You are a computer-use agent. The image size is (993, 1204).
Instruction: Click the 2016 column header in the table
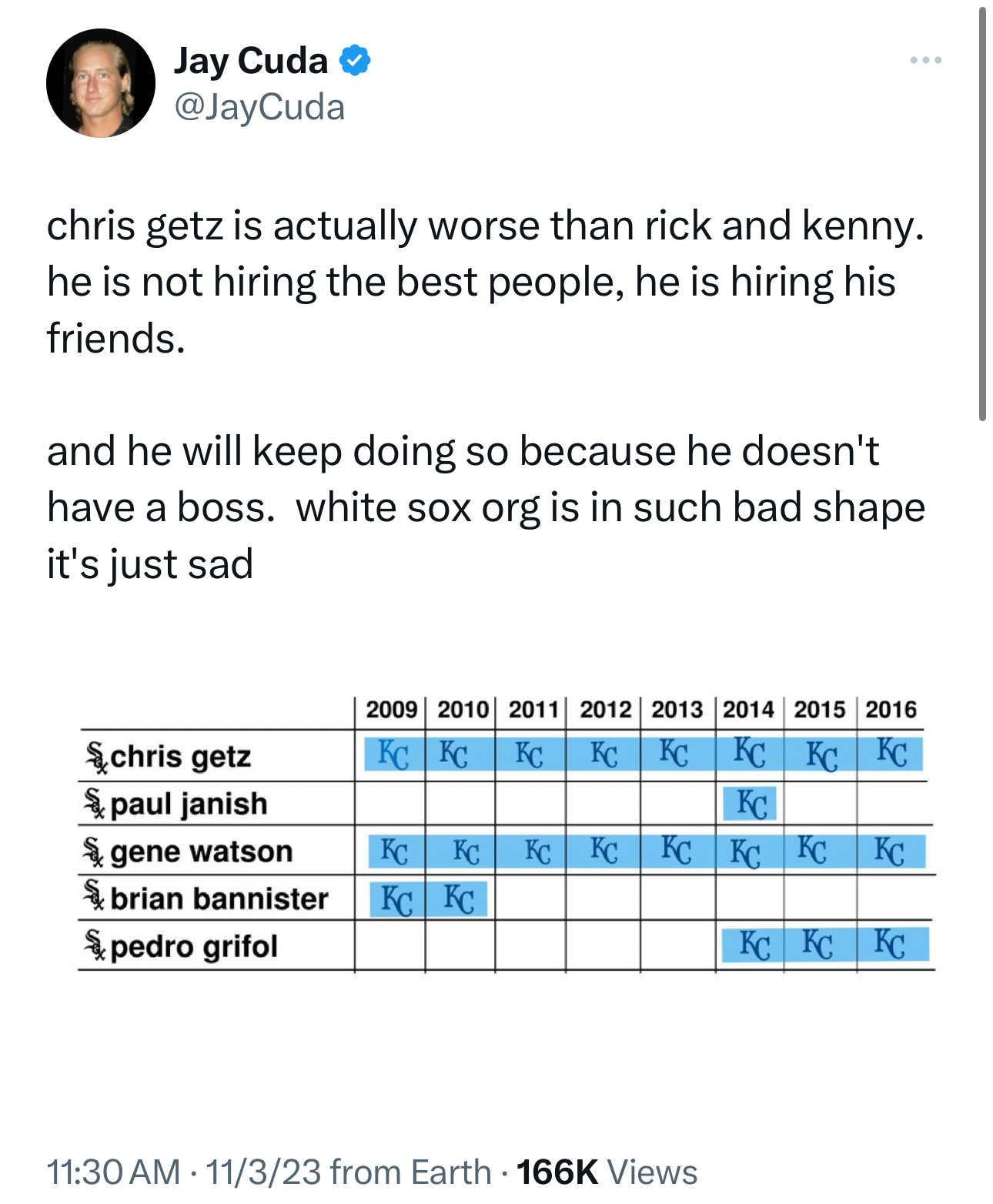891,709
